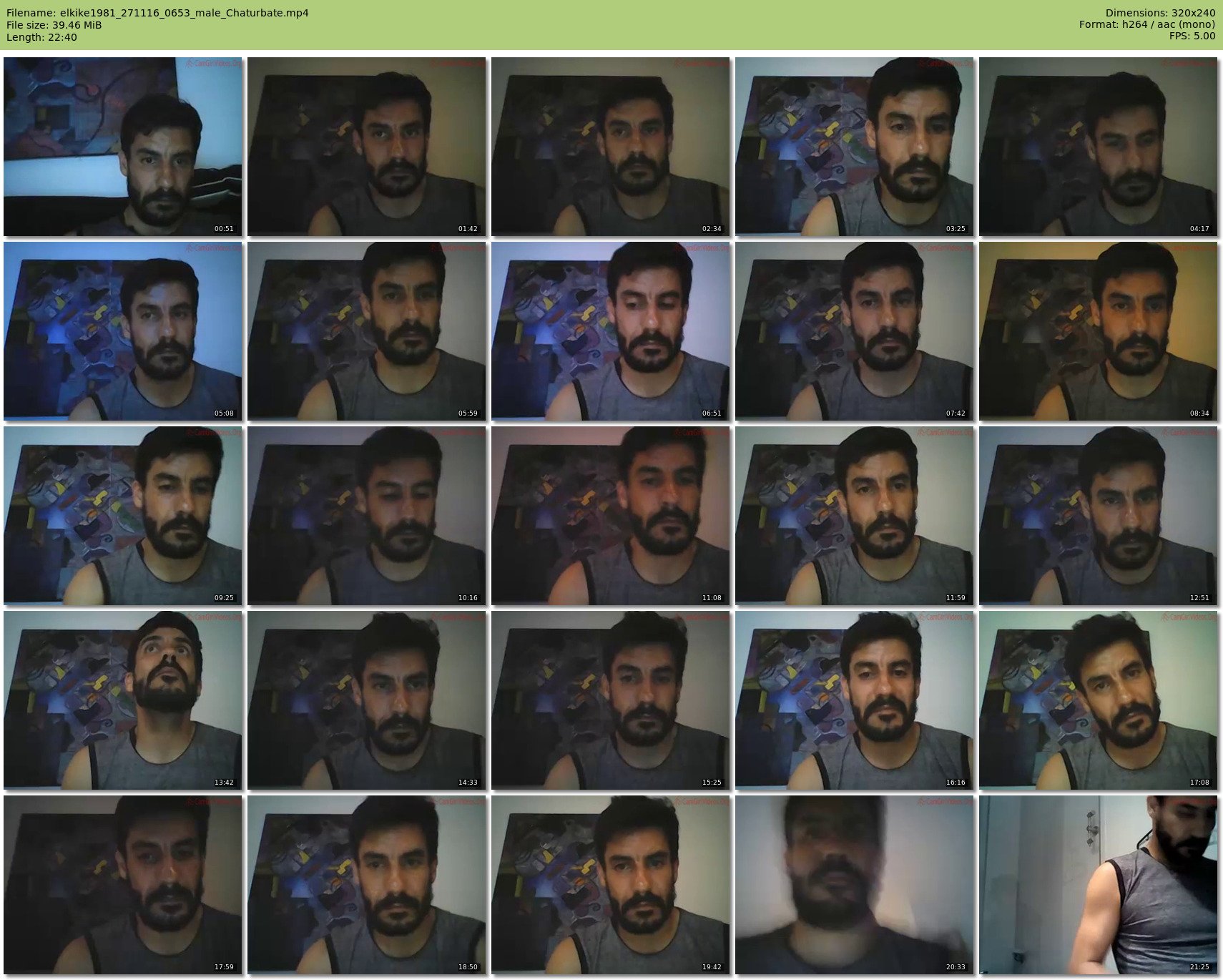Click the final thumbnail at 21:25

point(1098,885)
